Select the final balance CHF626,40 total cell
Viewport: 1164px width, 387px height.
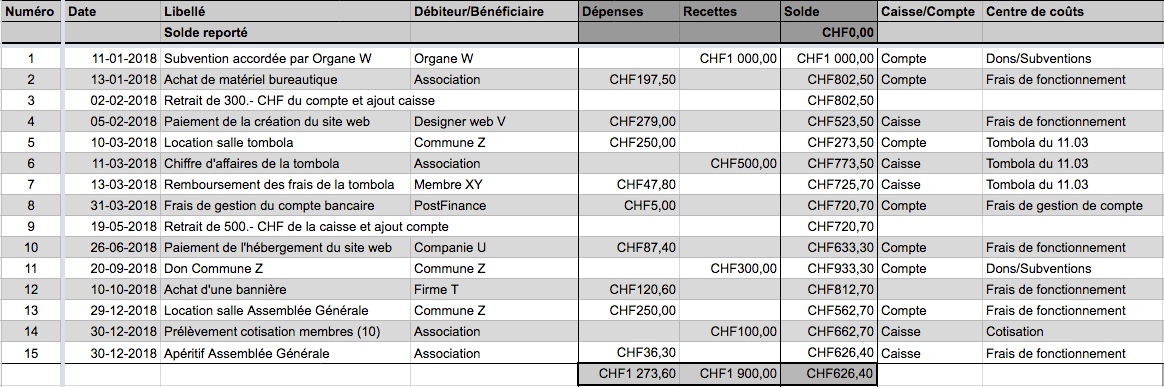[828, 374]
